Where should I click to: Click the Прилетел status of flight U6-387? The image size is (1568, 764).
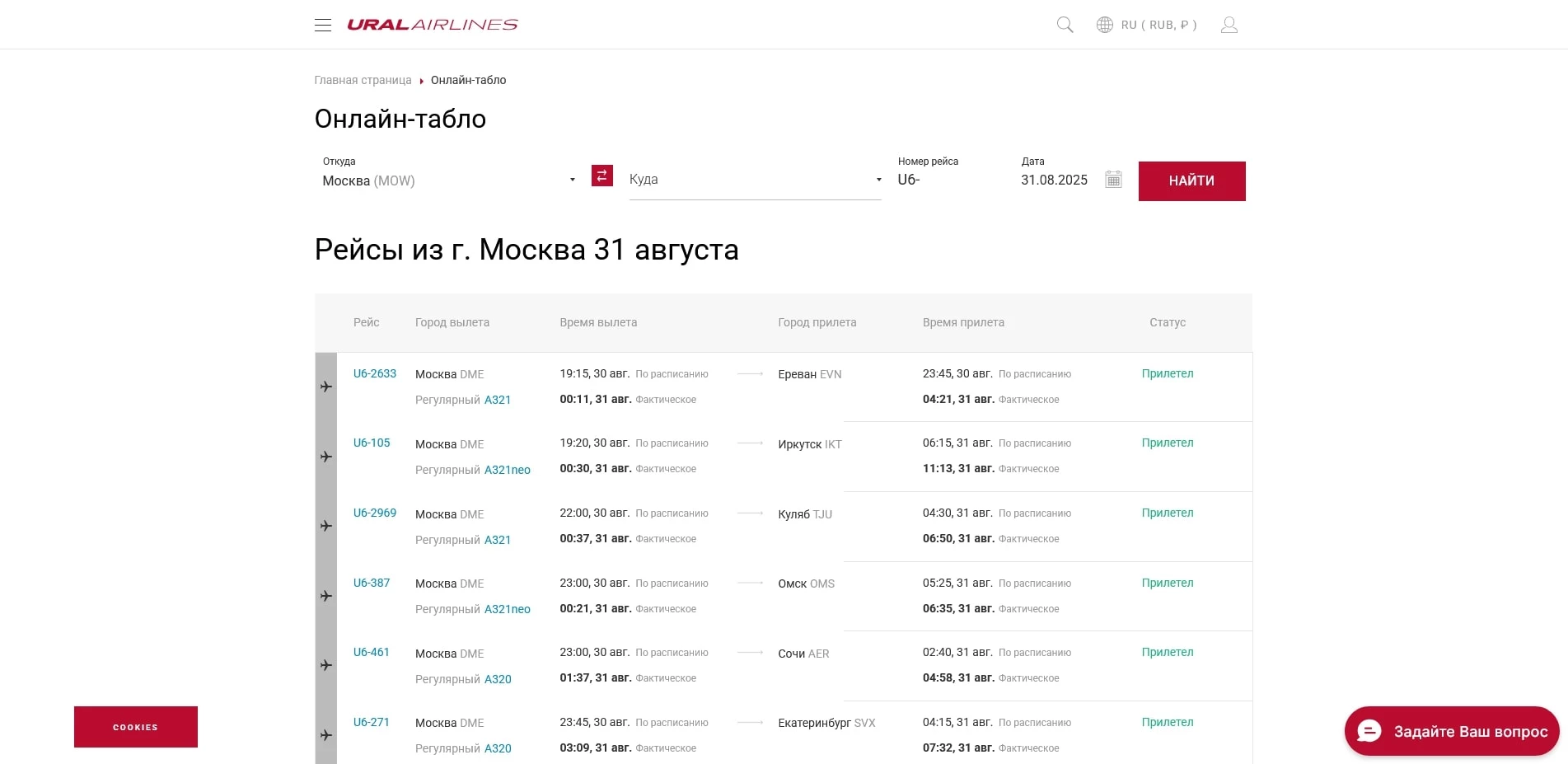tap(1168, 583)
